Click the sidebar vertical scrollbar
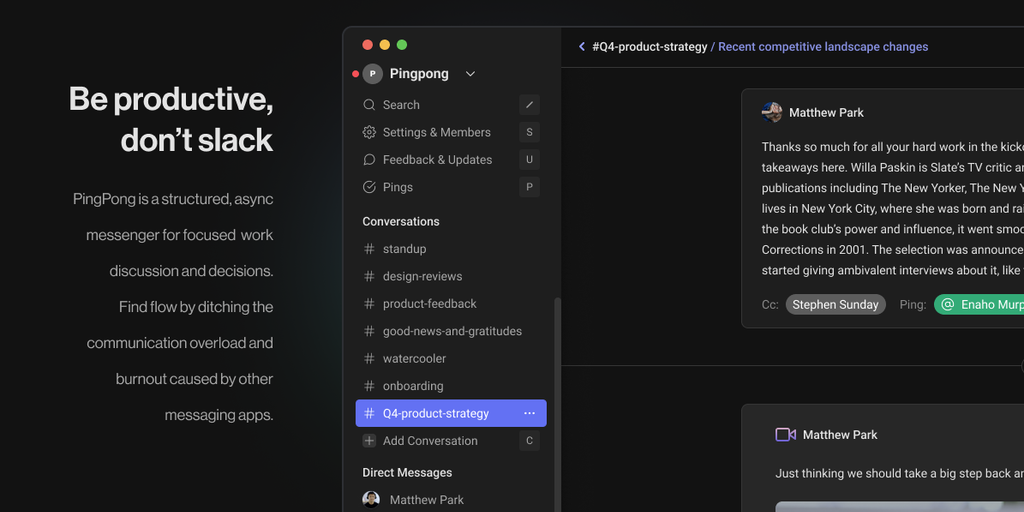This screenshot has height=512, width=1024. [558, 400]
